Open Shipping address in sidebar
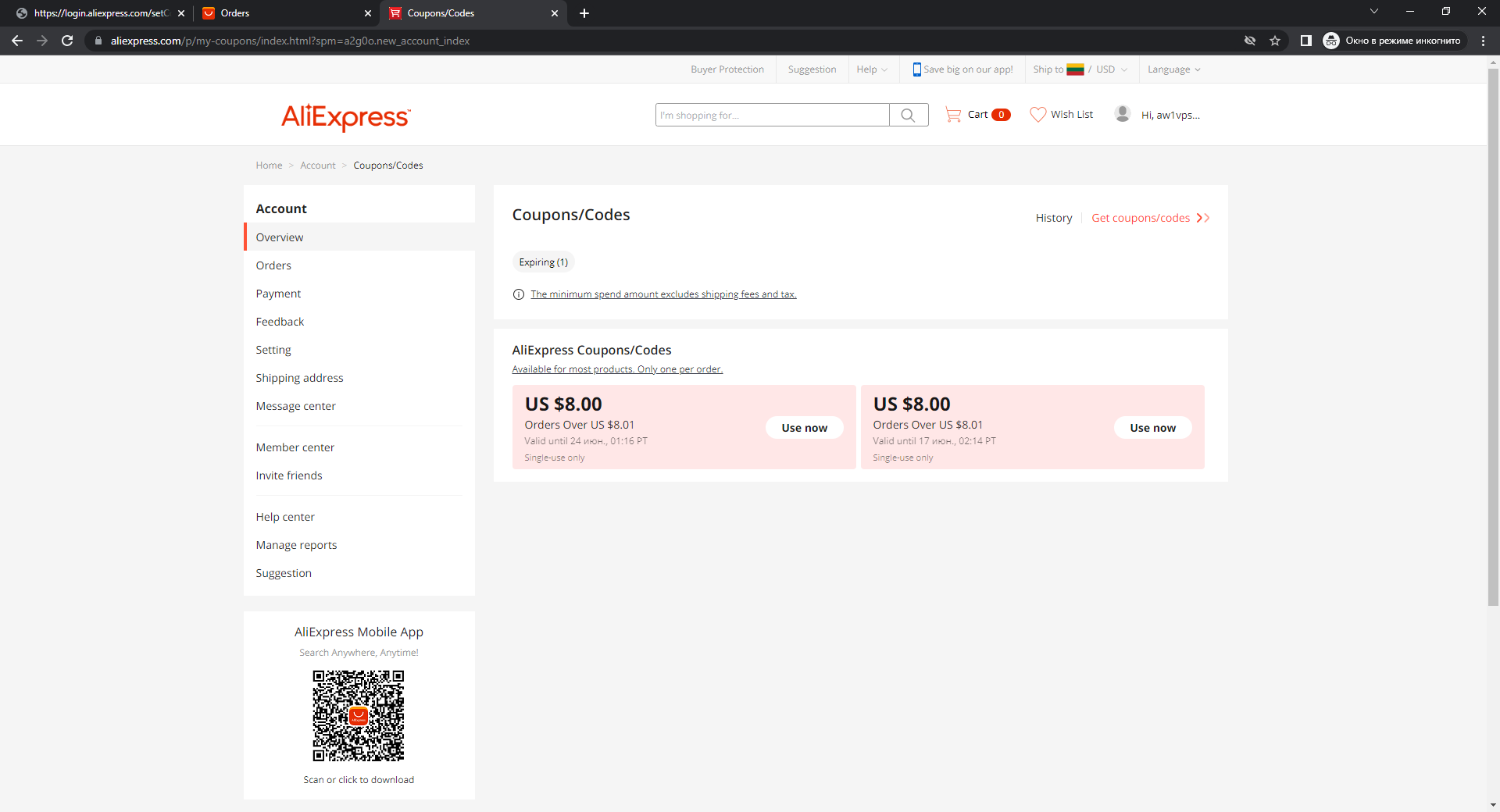Screen dimensions: 1500x812 (x=359, y=378)
